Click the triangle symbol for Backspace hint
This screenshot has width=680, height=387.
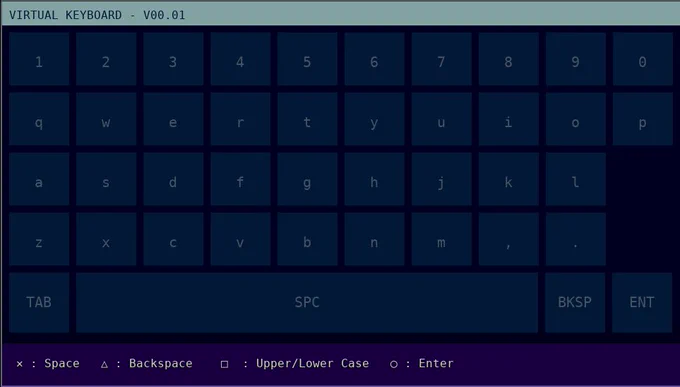coord(105,364)
